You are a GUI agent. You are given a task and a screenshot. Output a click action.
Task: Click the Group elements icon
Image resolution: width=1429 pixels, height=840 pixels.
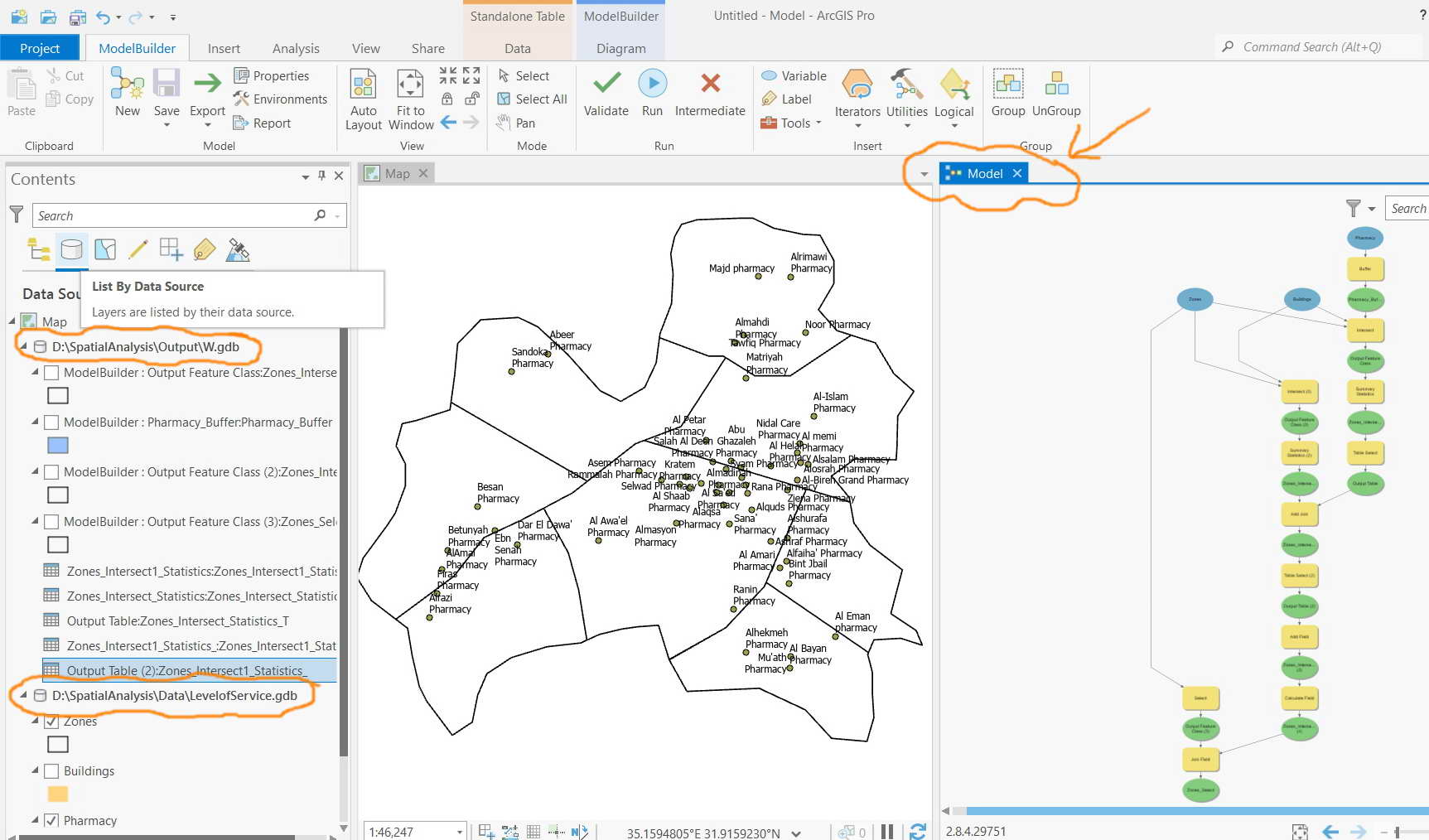coord(1008,84)
